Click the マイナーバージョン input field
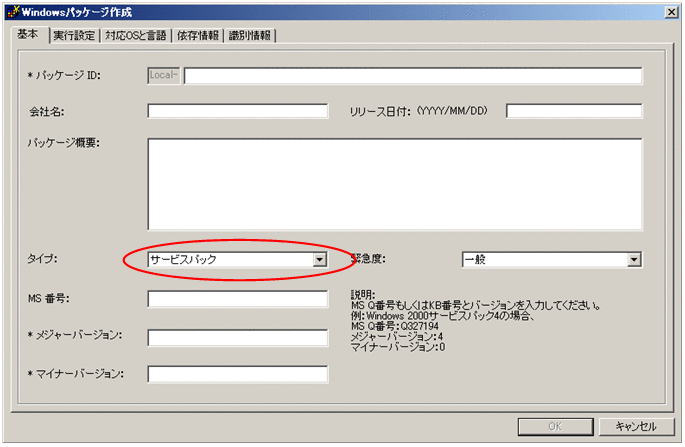 238,374
